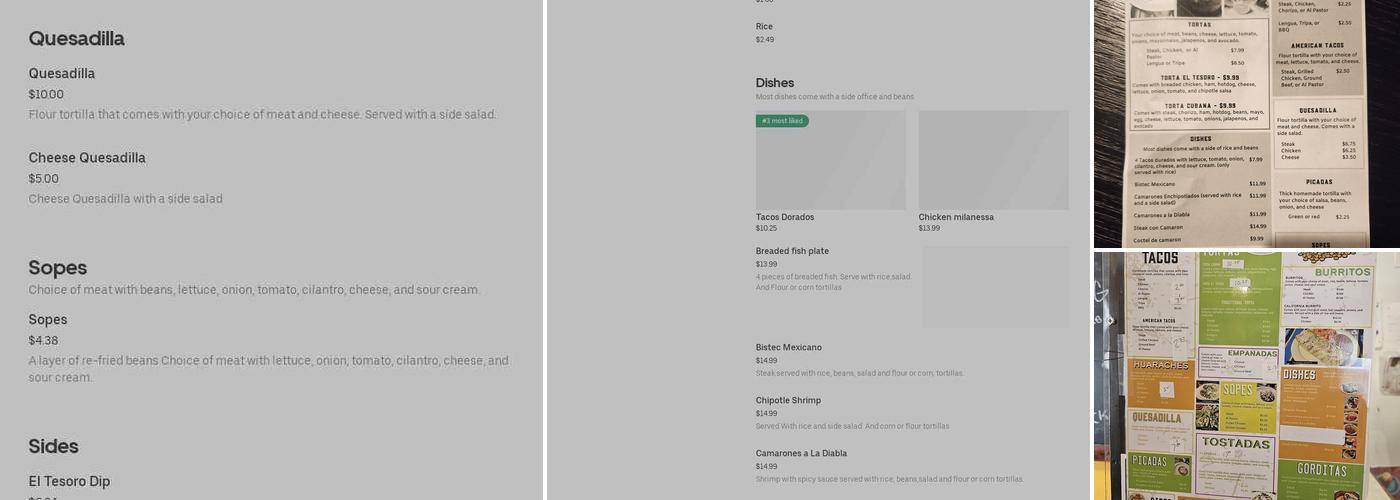Viewport: 1400px width, 500px height.
Task: Select the Tacos Dorados name label
Action: [785, 217]
